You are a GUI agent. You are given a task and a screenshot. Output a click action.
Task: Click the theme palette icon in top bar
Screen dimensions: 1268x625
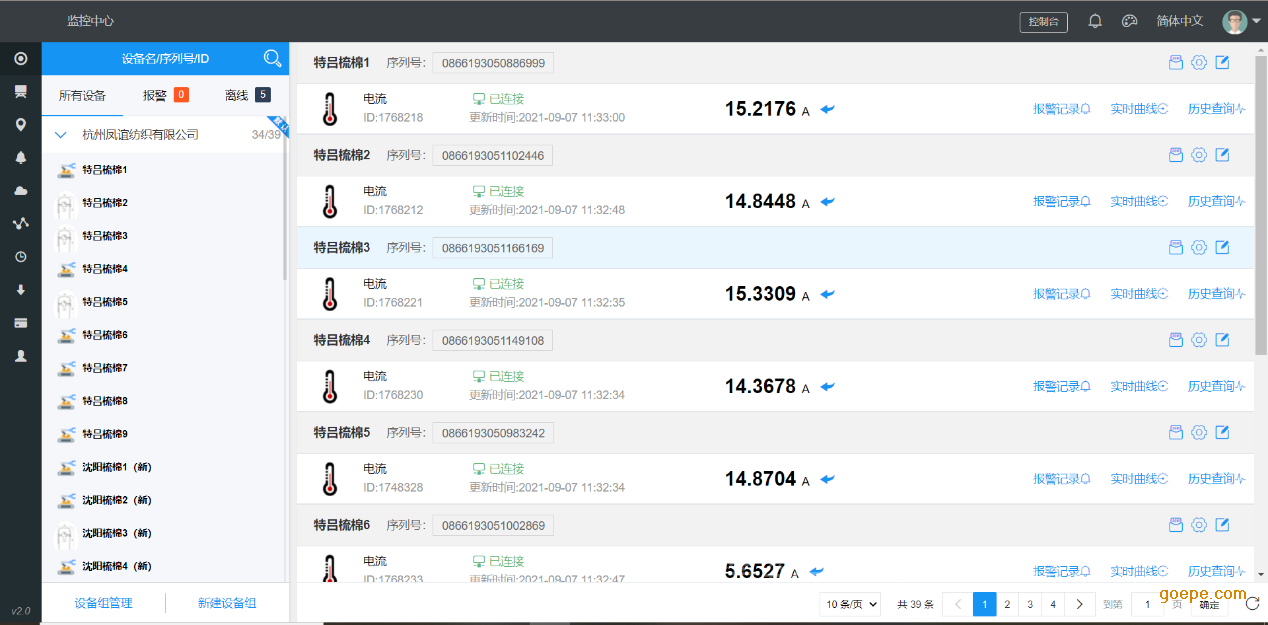point(1129,21)
